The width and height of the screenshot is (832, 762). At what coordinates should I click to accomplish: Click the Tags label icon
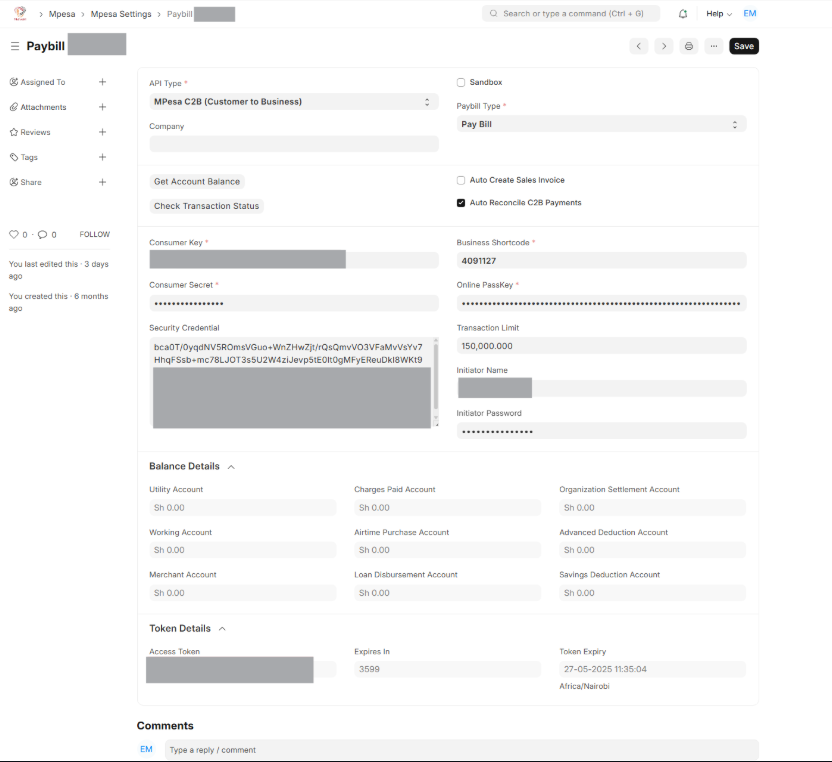pos(14,157)
